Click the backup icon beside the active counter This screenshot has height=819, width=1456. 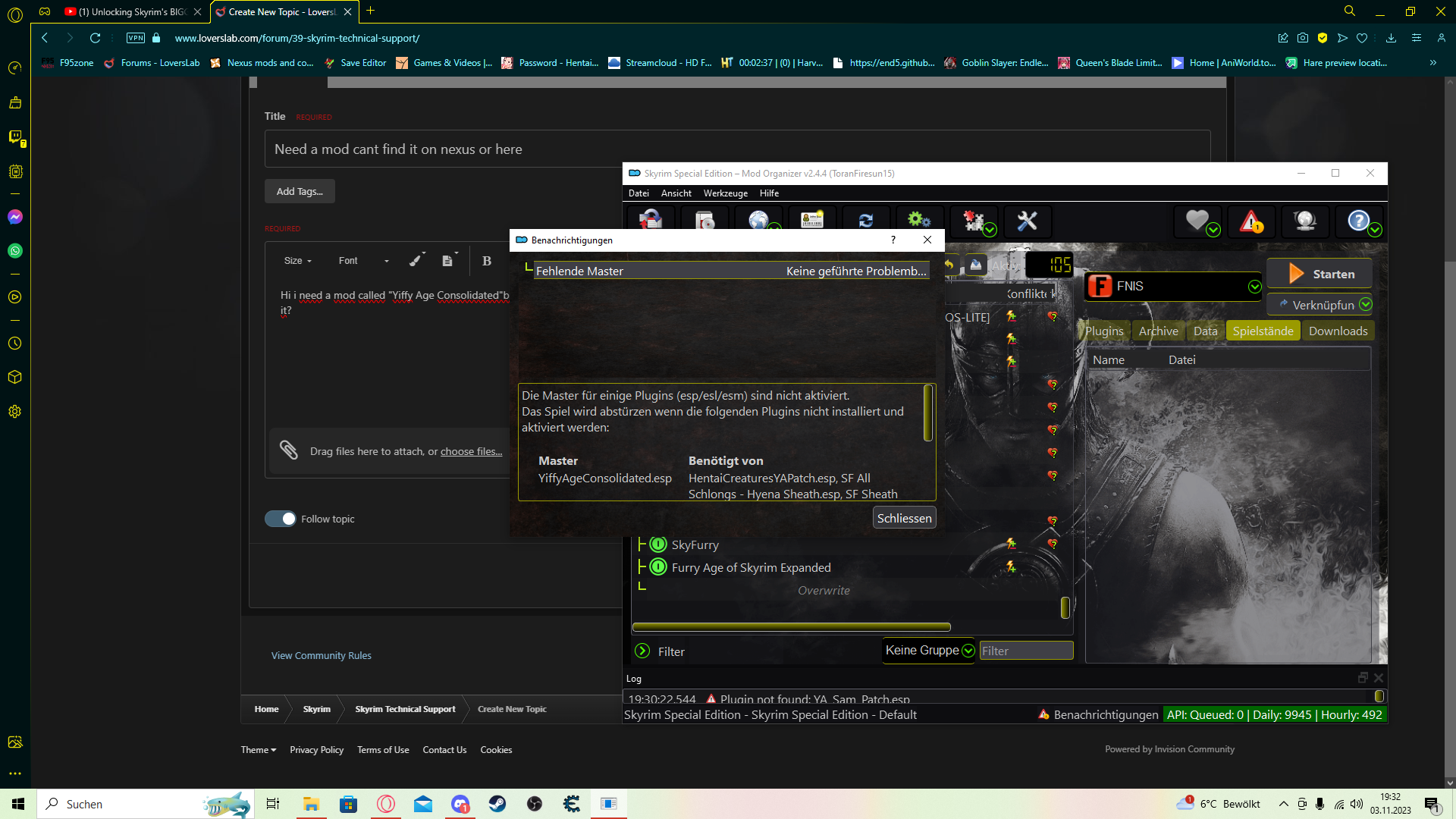click(976, 265)
